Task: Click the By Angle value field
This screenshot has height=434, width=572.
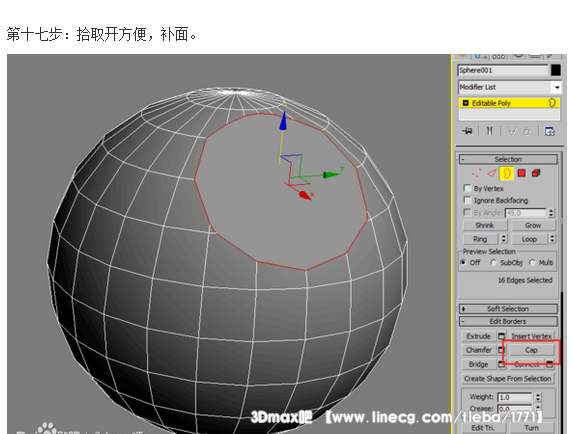Action: (526, 213)
